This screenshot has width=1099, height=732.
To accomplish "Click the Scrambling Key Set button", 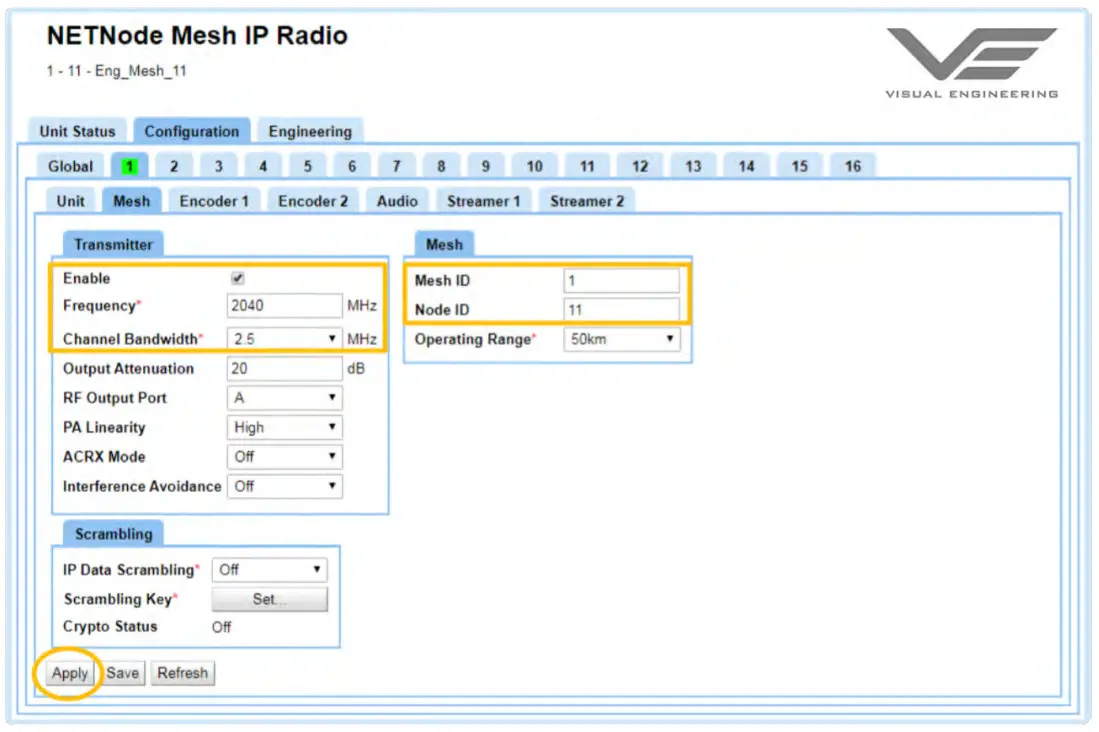I will pos(269,599).
